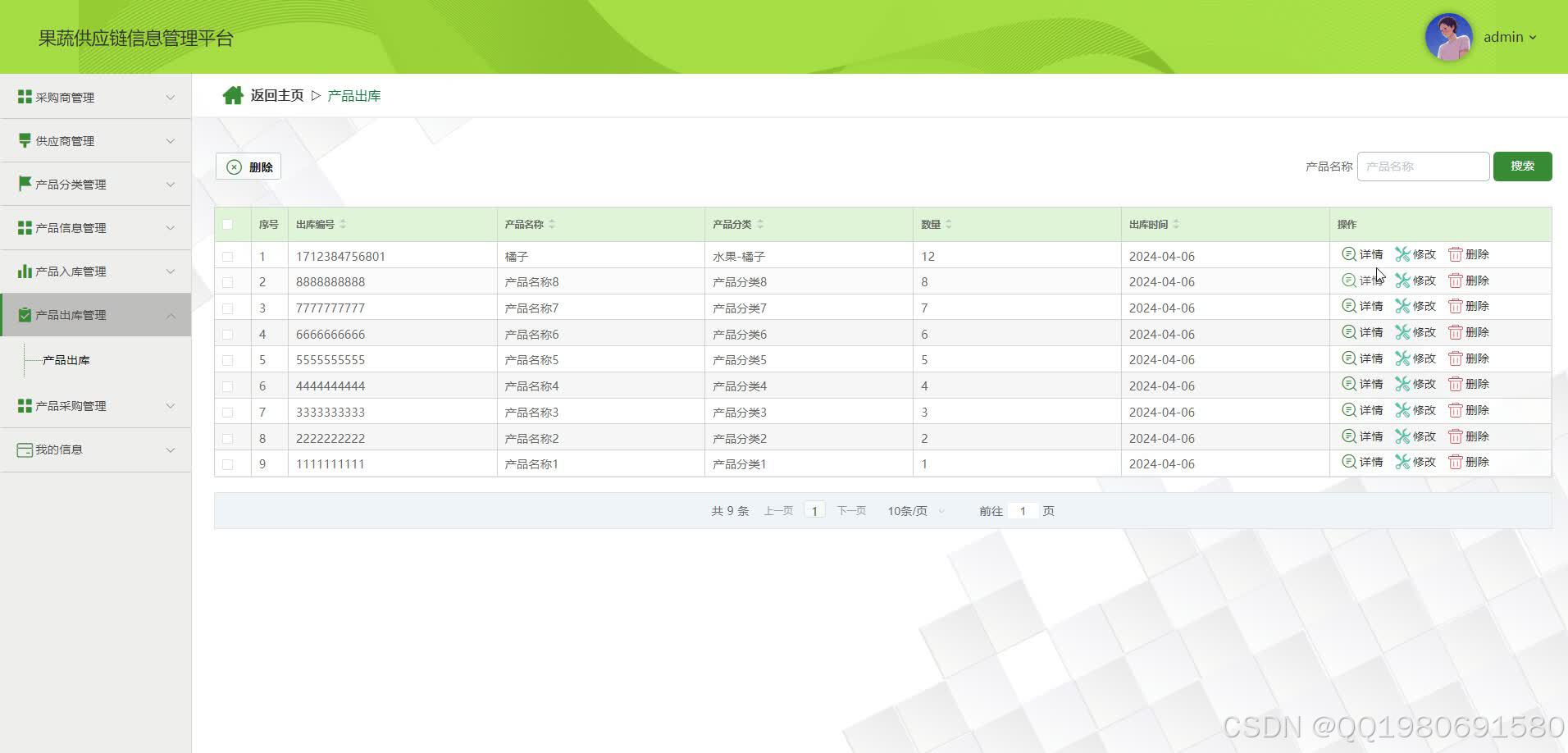Sort by the 出库时间 column arrows
Screen dimensions: 1568x753
click(x=1176, y=224)
